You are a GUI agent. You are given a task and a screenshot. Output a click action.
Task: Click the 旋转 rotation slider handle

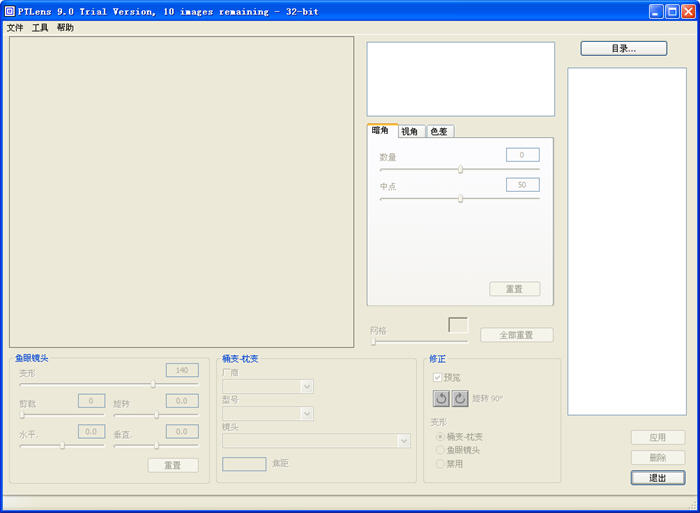click(x=156, y=415)
